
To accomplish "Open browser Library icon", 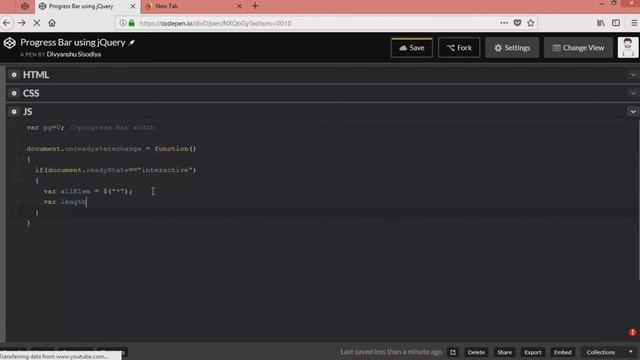I will (601, 23).
